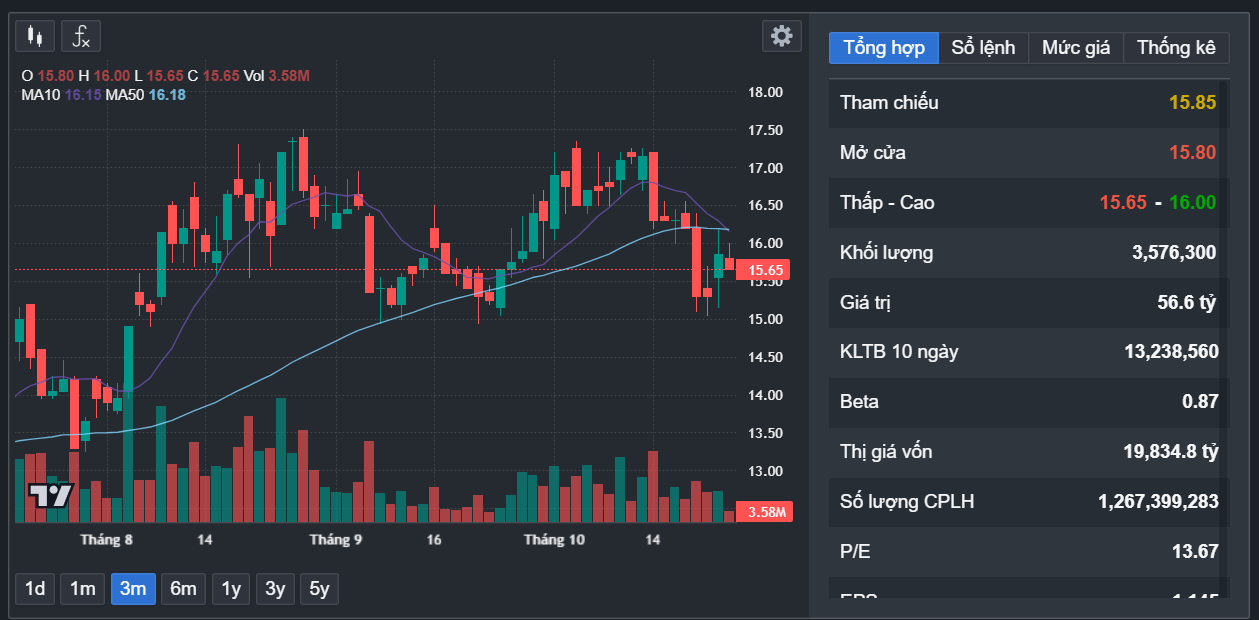Switch chart to 6m range

tap(183, 589)
